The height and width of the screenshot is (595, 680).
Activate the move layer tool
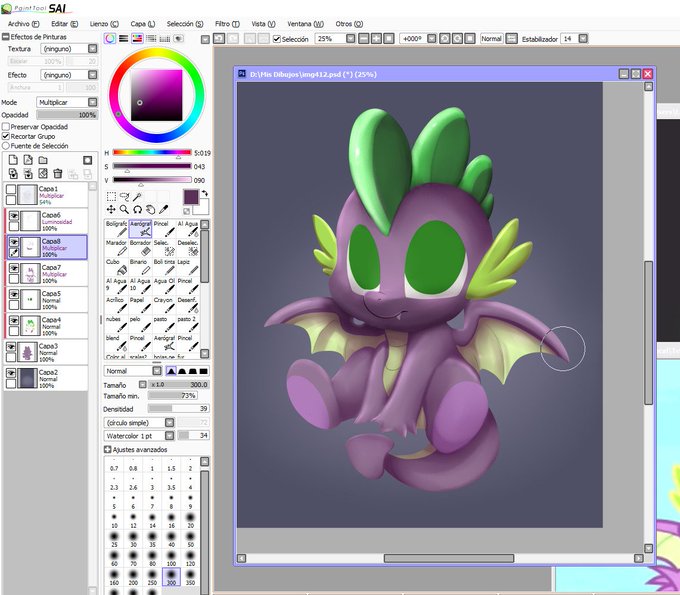tap(111, 210)
